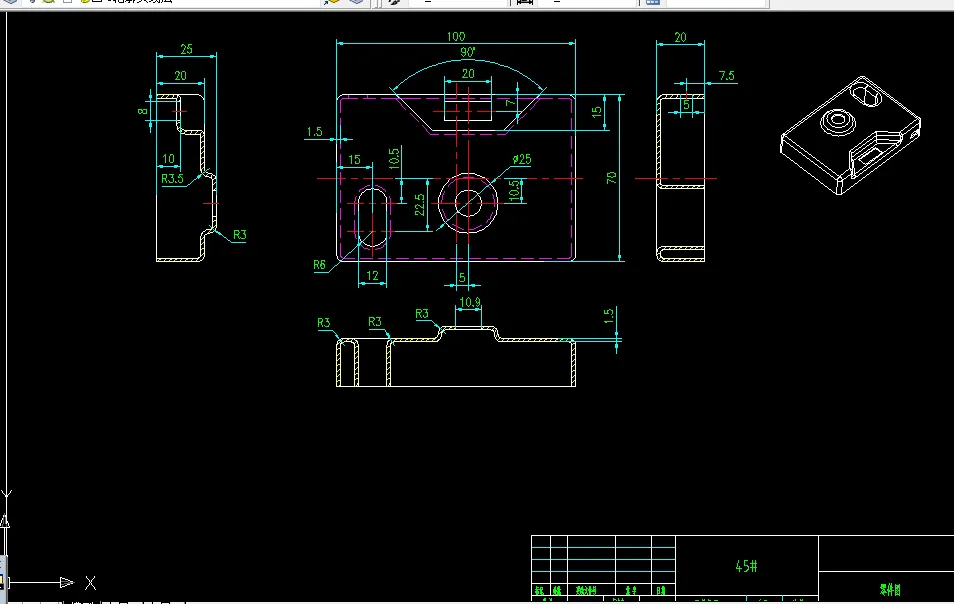
Task: Click the 8 dimension in the left view
Action: pos(142,111)
